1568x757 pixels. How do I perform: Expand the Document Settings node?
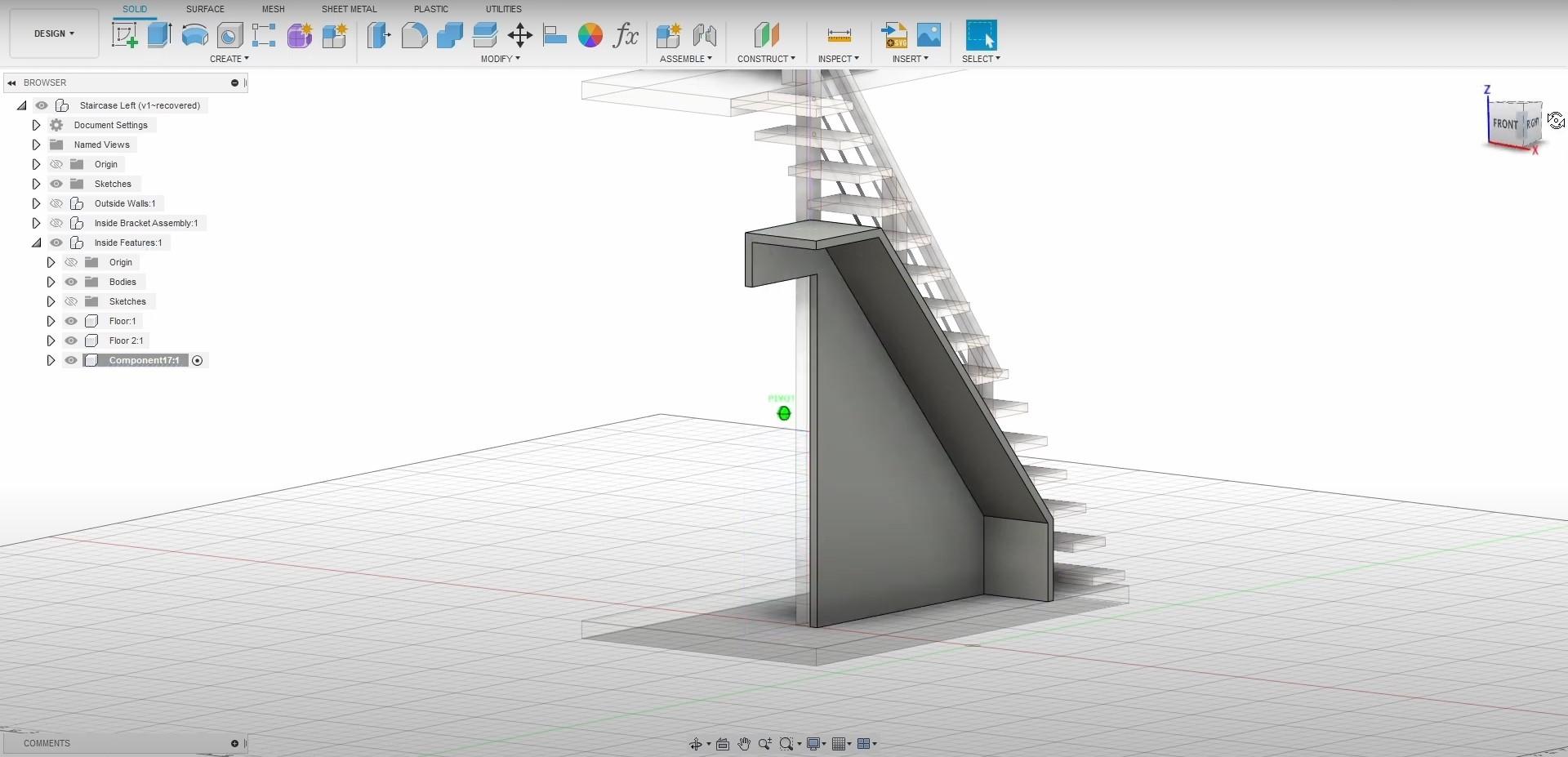36,125
